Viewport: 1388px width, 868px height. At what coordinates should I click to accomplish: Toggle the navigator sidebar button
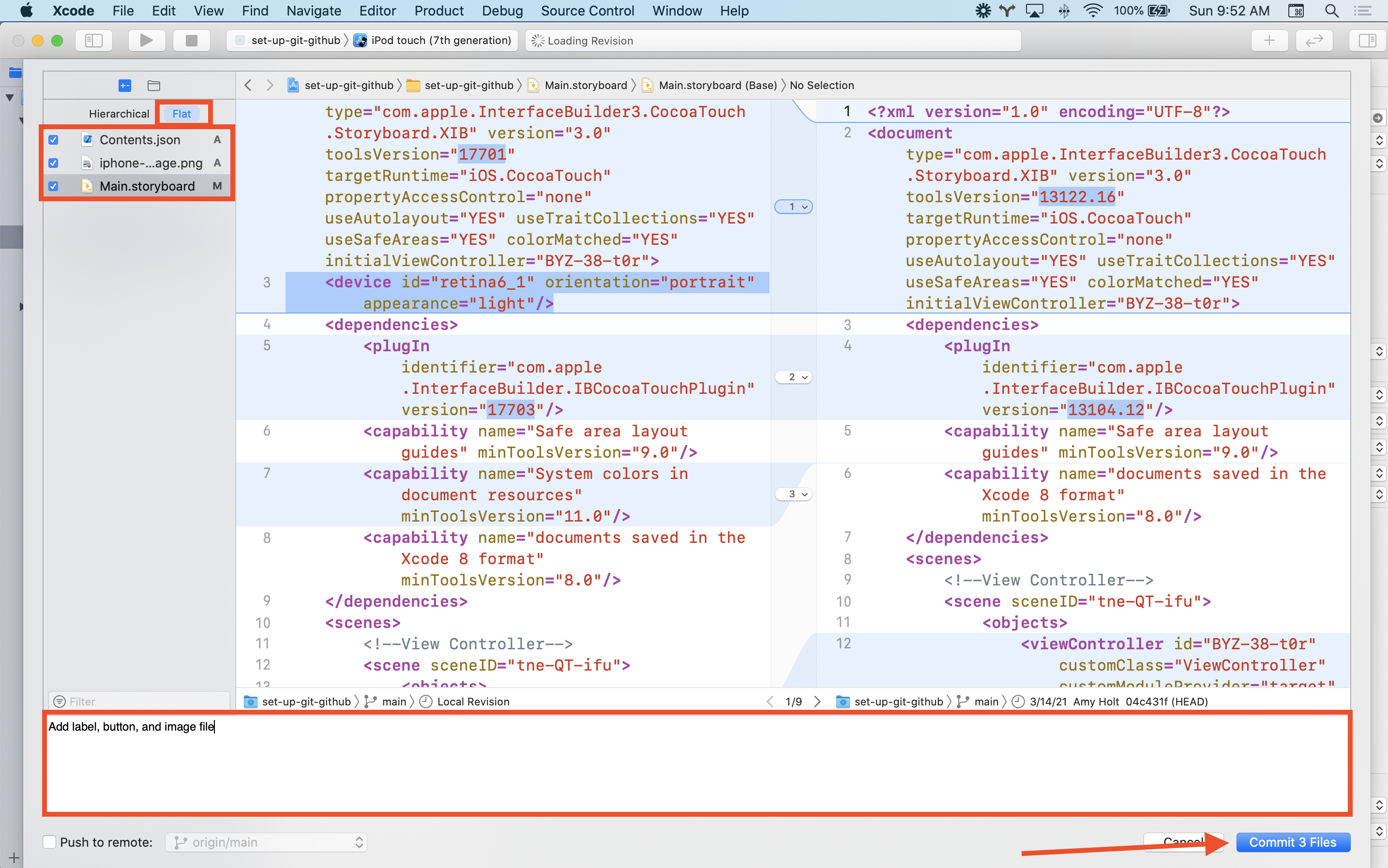click(93, 40)
